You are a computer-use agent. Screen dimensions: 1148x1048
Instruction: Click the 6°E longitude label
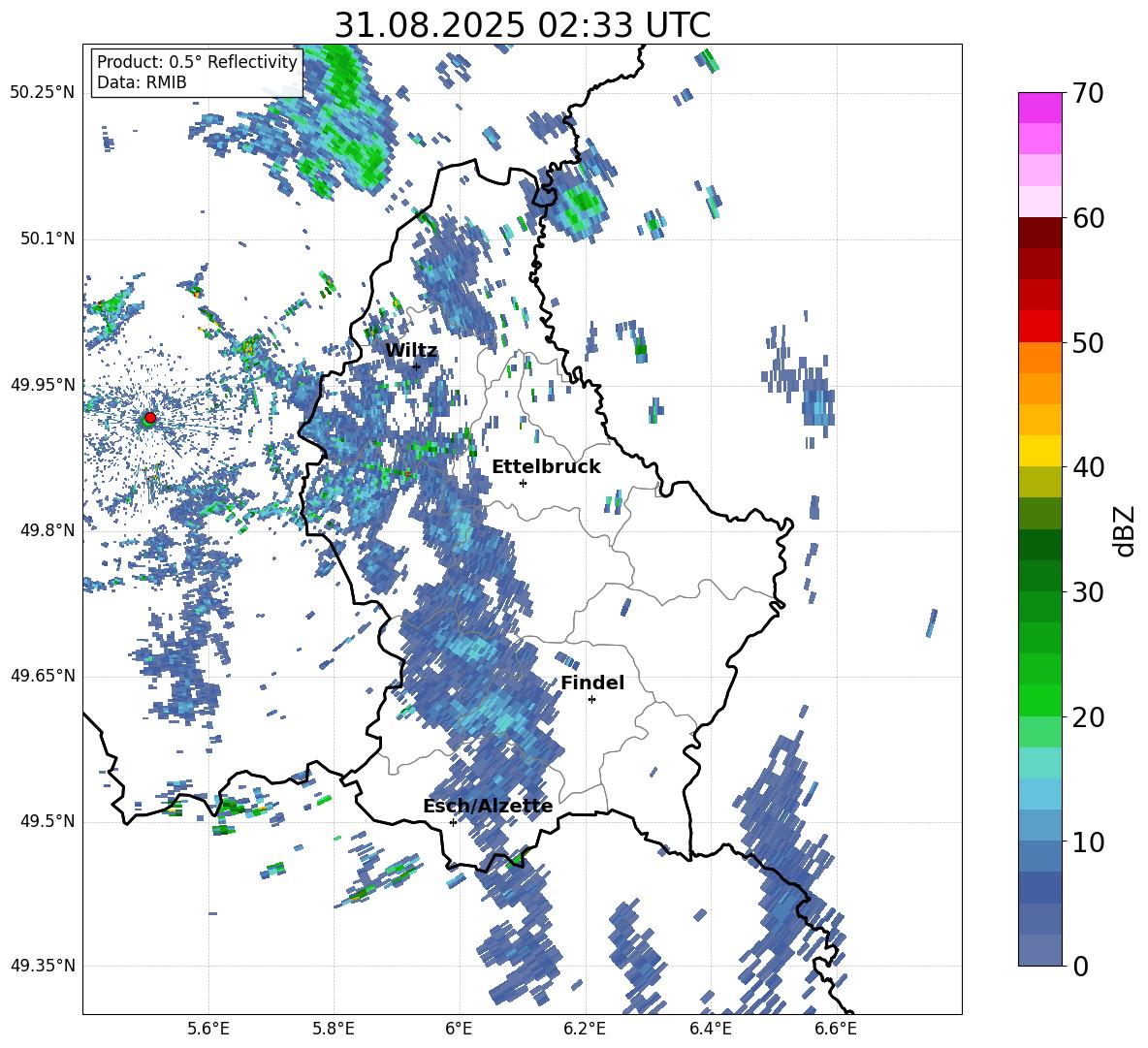coord(459,1029)
